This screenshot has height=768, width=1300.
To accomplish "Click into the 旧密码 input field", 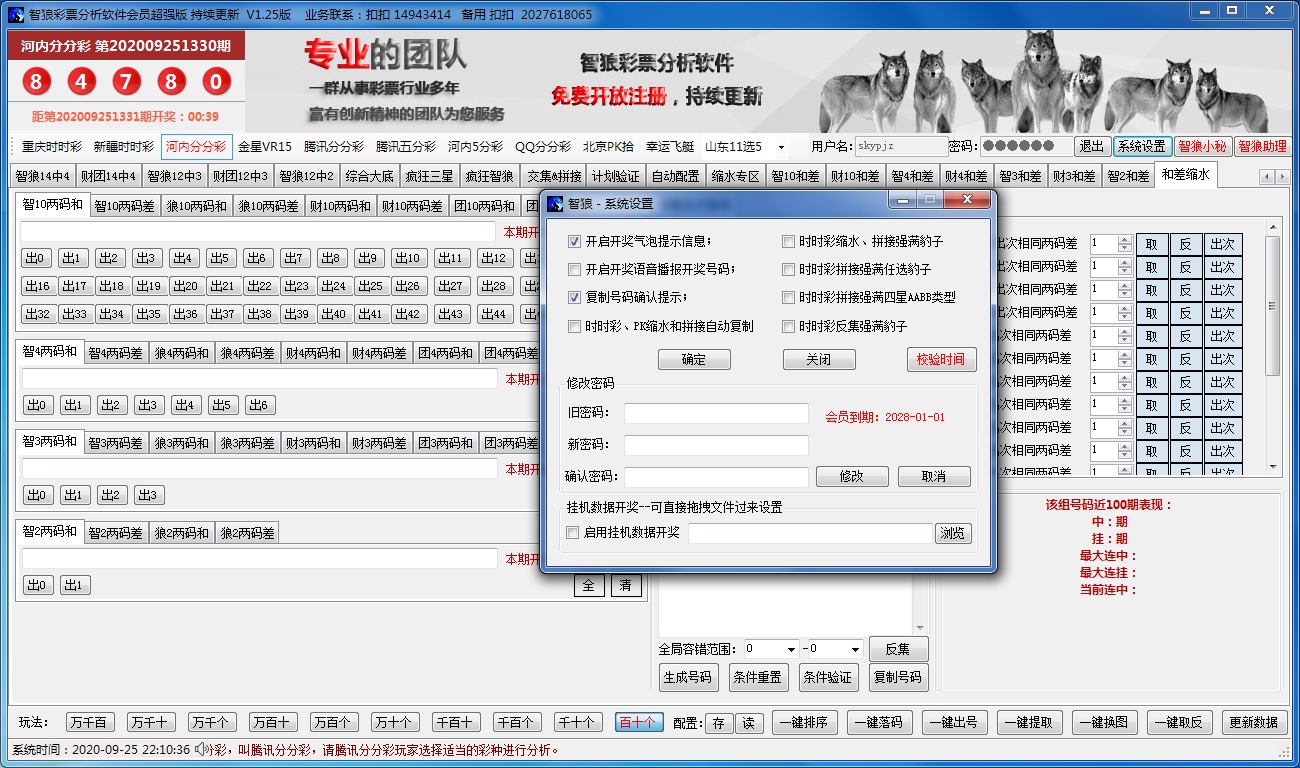I will [x=716, y=414].
